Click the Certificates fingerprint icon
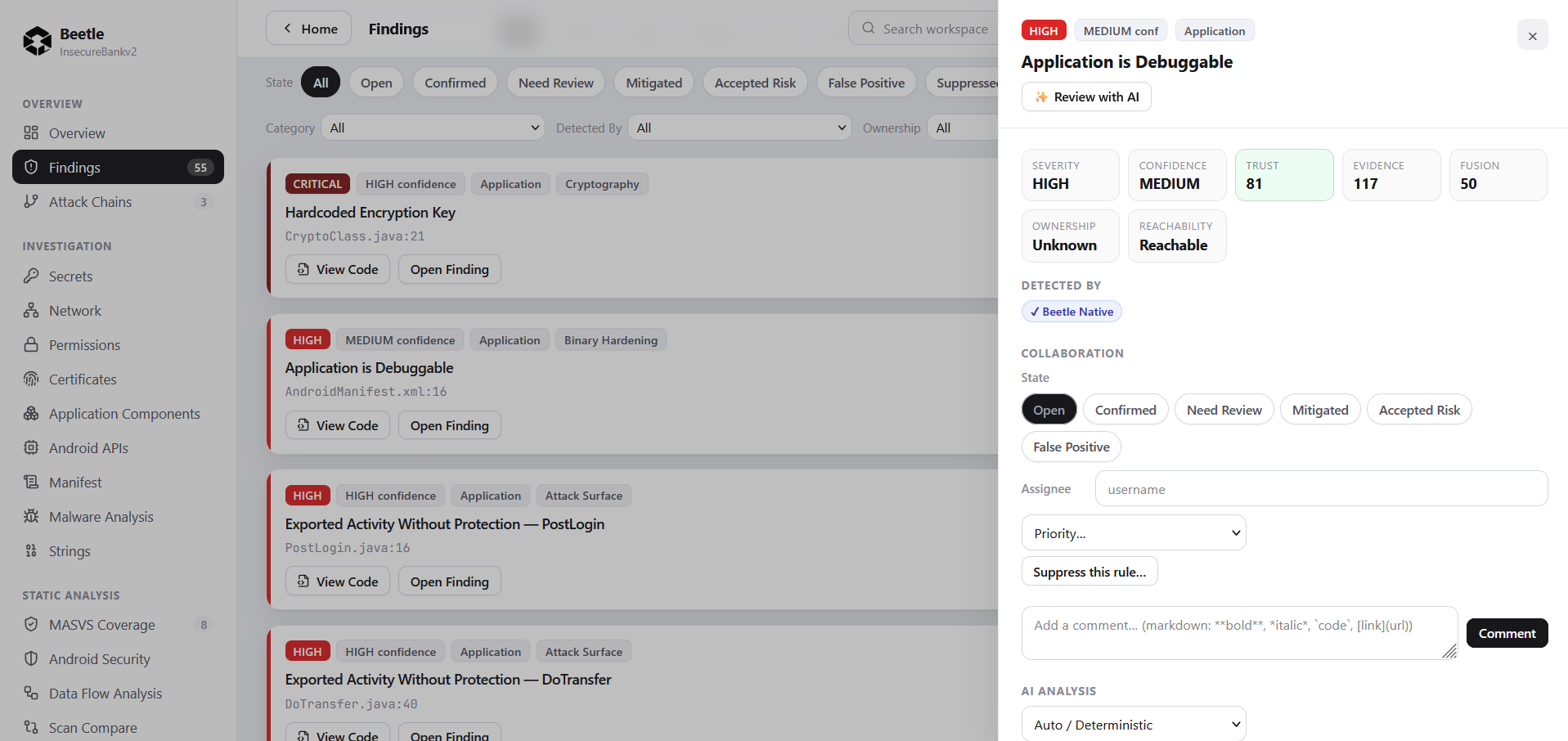This screenshot has height=741, width=1568. [x=31, y=379]
